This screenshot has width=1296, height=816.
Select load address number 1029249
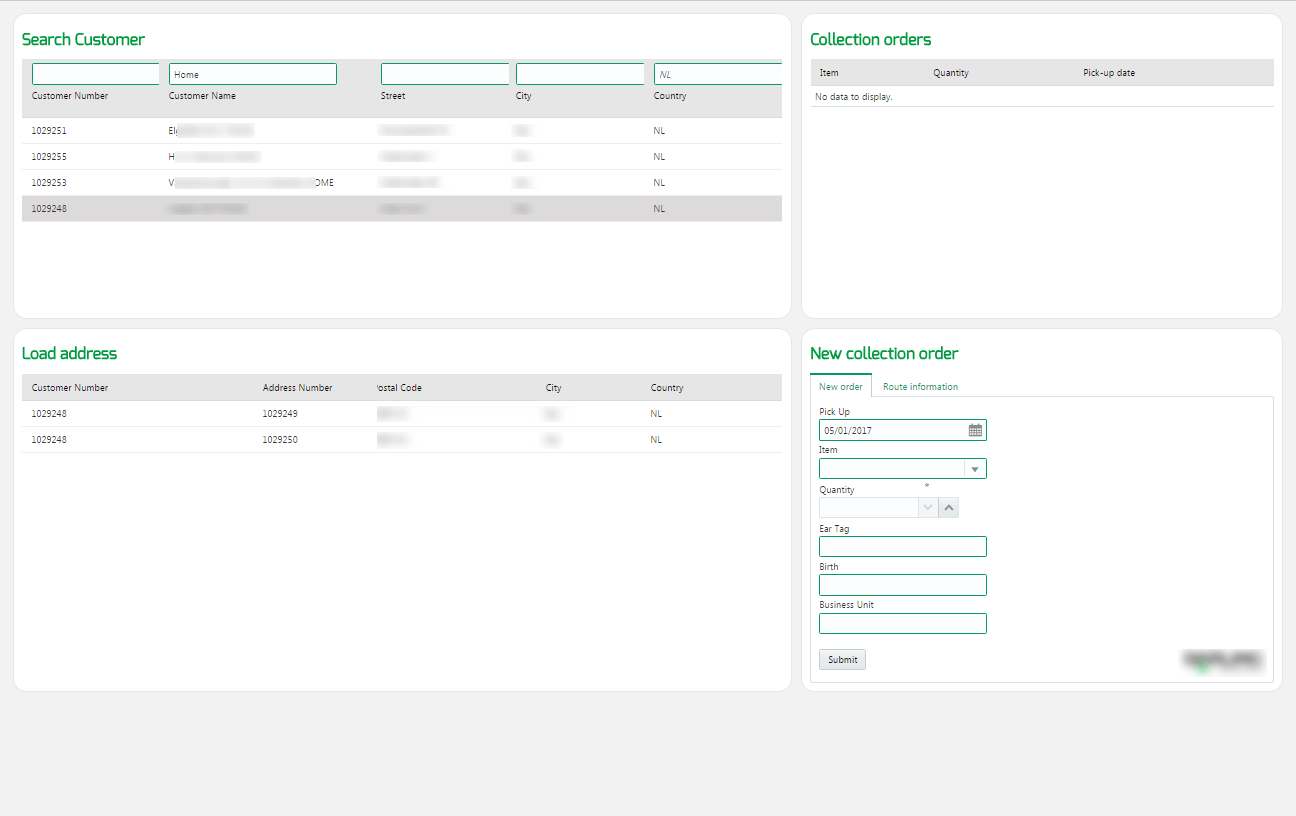tap(280, 414)
